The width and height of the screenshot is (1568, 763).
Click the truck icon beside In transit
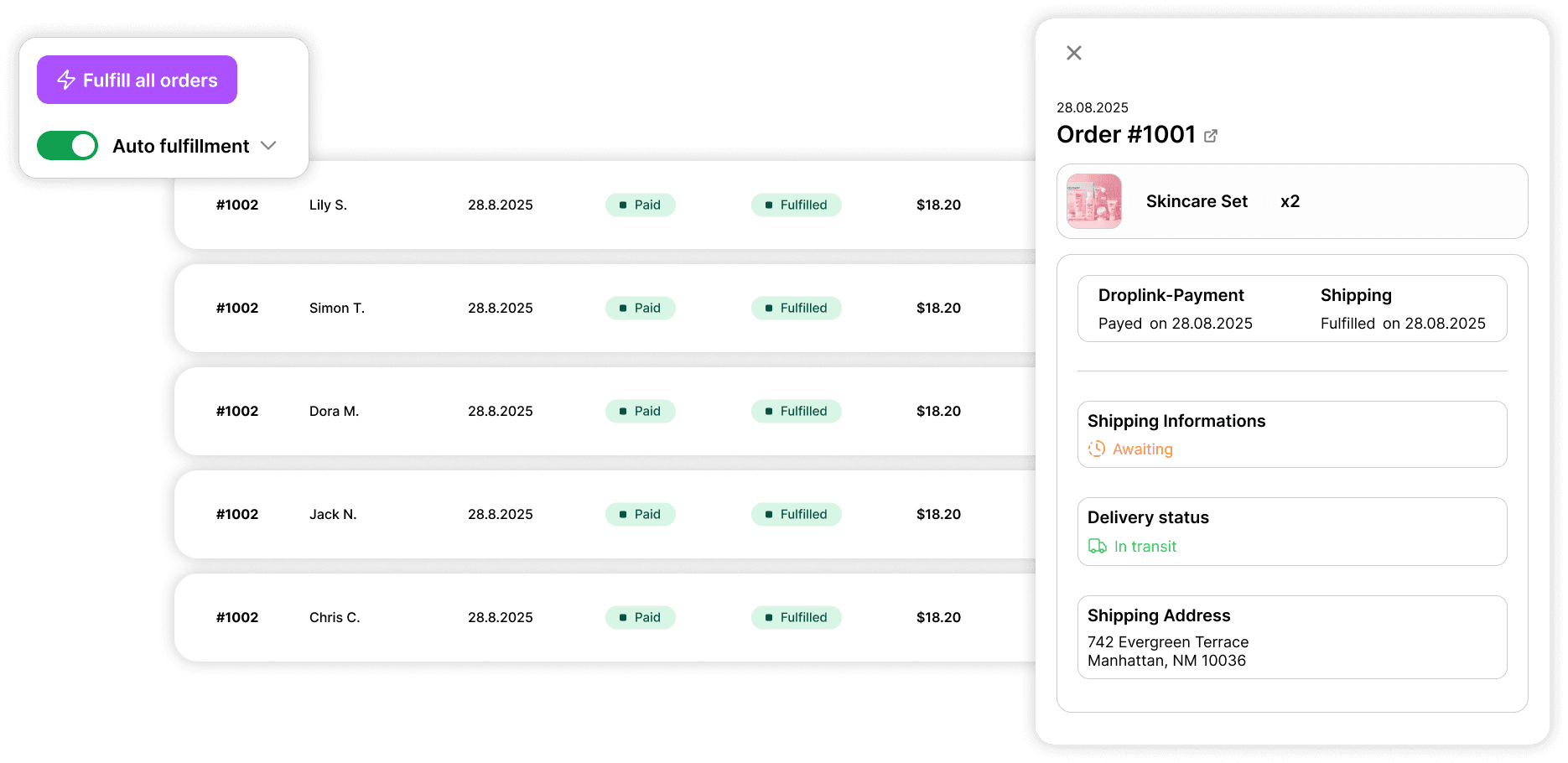coord(1097,546)
